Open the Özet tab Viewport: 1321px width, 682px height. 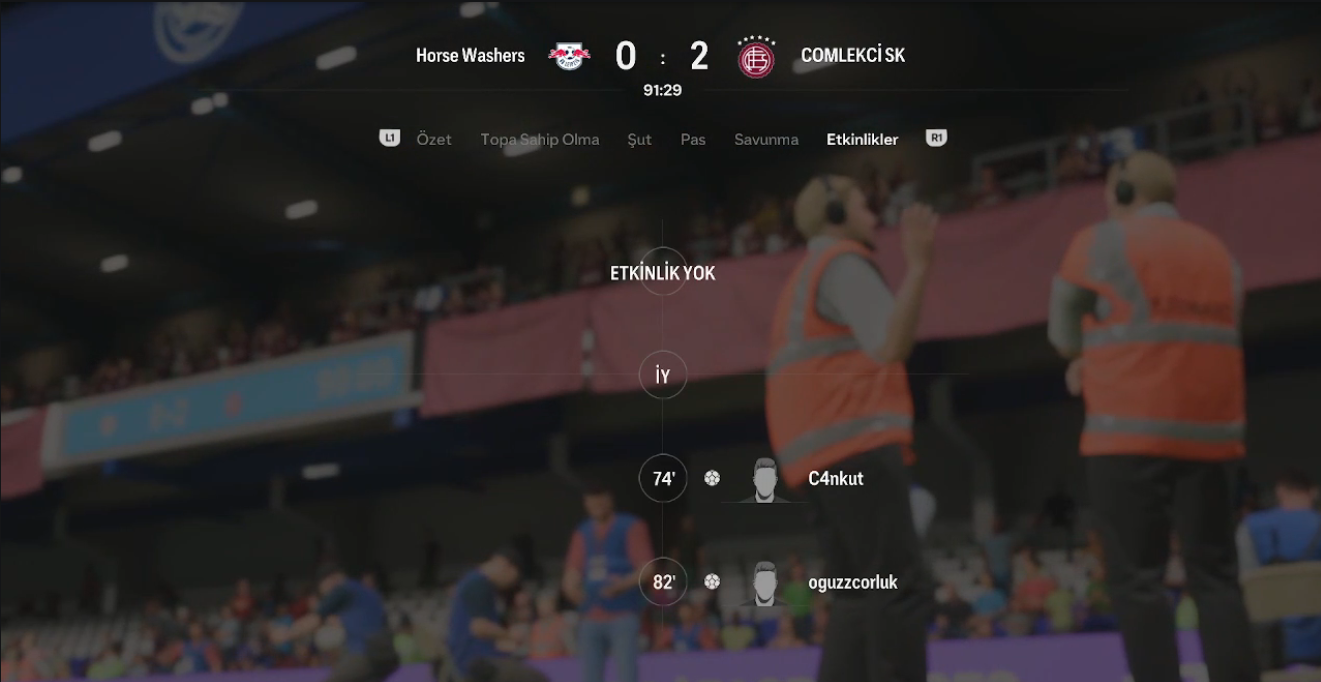434,139
